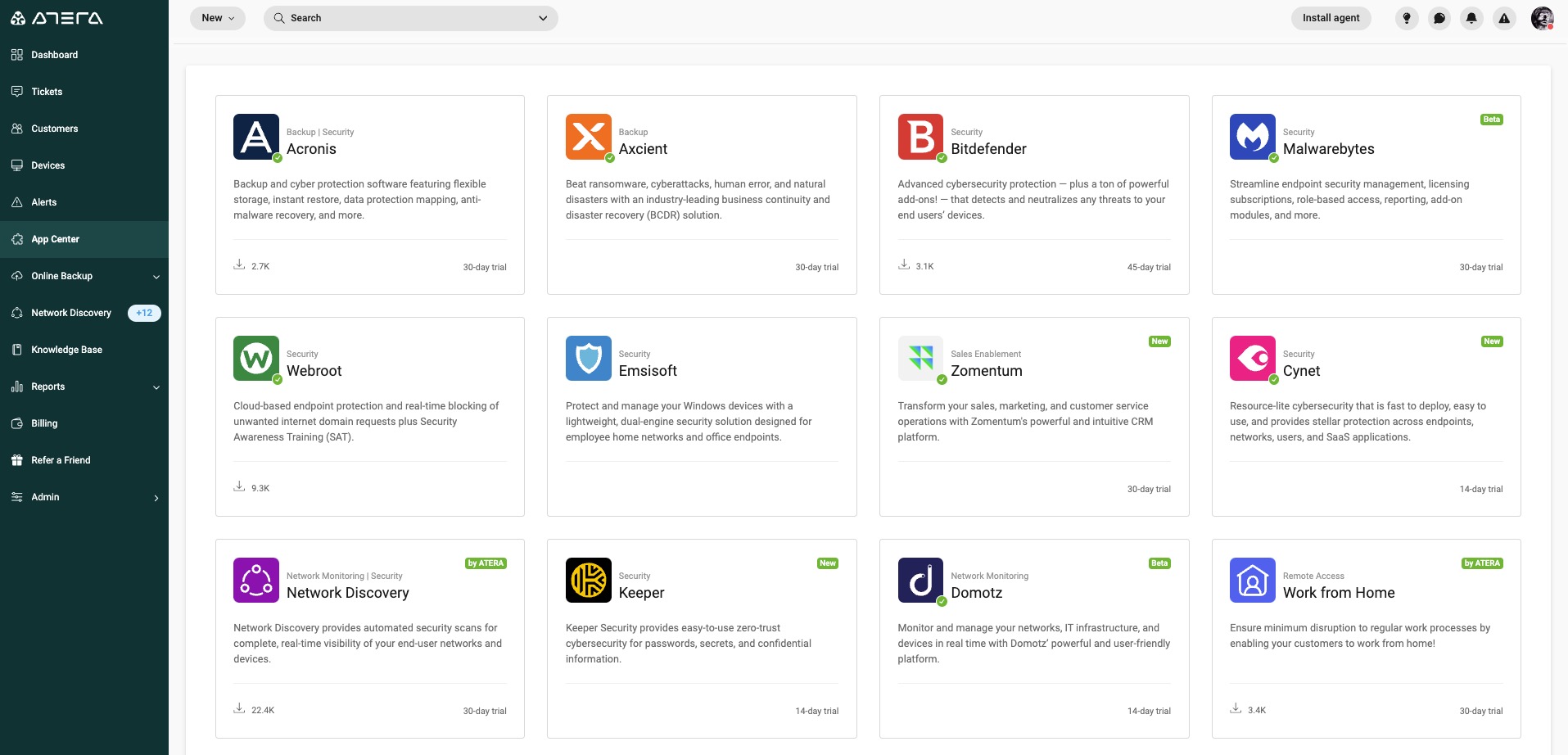Click the Malwarebytes app logo
The image size is (1568, 755).
pos(1253,137)
